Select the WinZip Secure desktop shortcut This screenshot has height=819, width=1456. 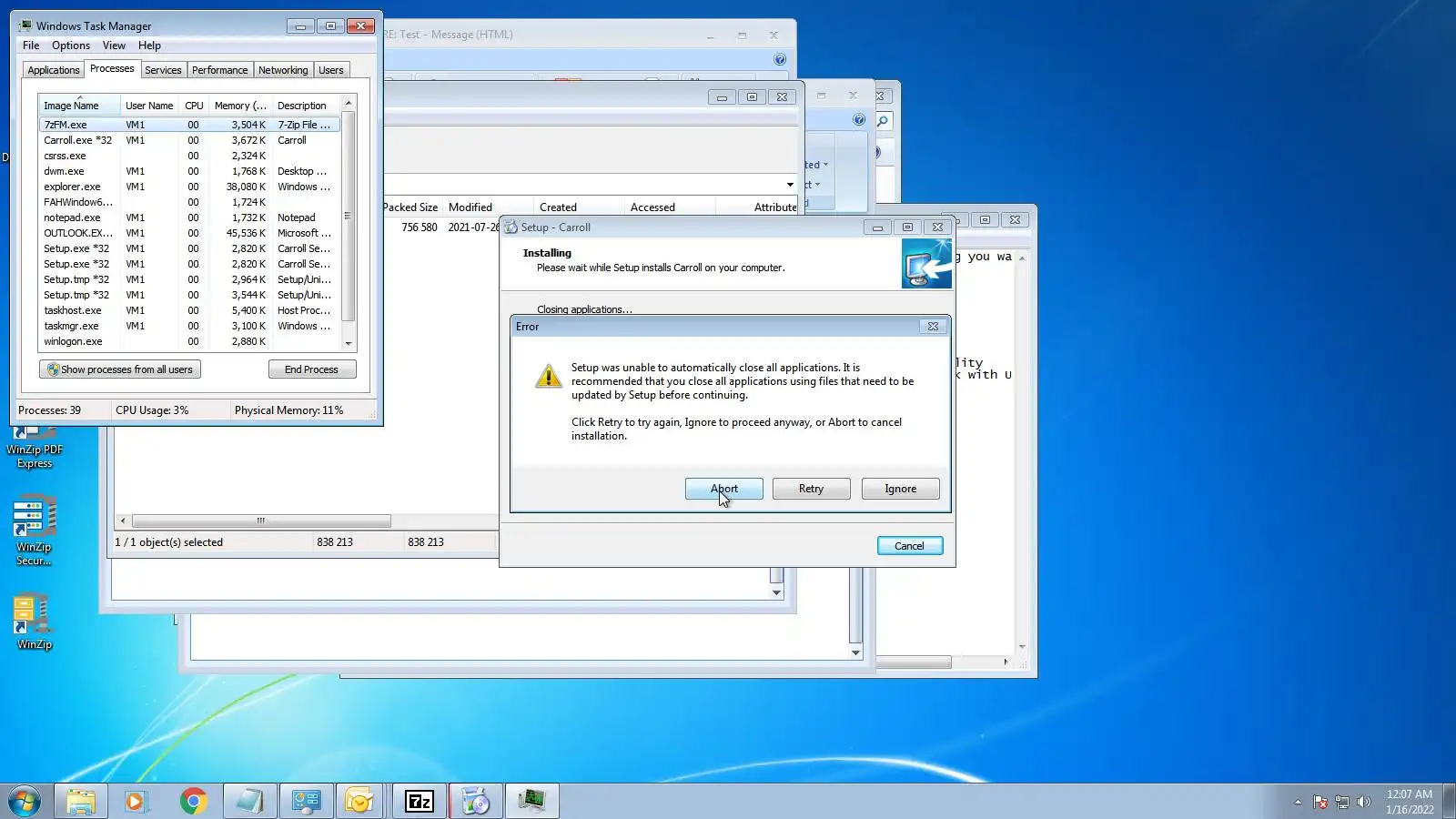[35, 531]
